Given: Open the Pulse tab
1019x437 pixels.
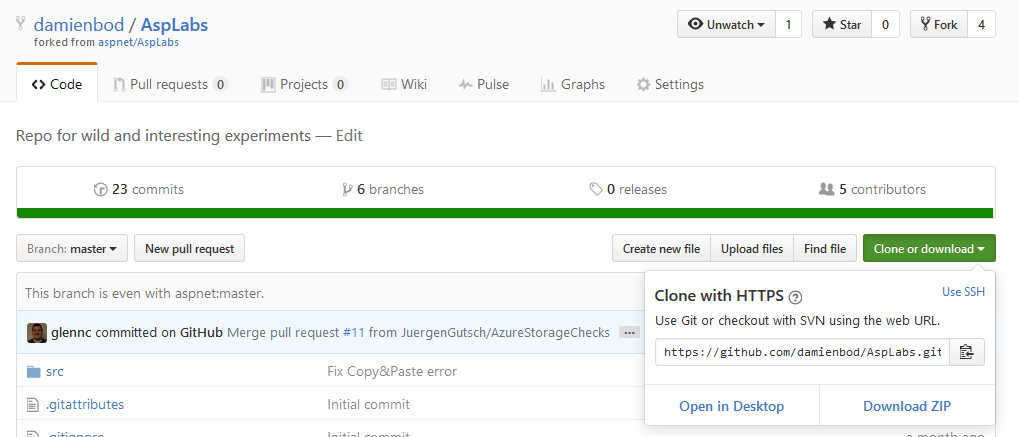Looking at the screenshot, I should point(484,85).
